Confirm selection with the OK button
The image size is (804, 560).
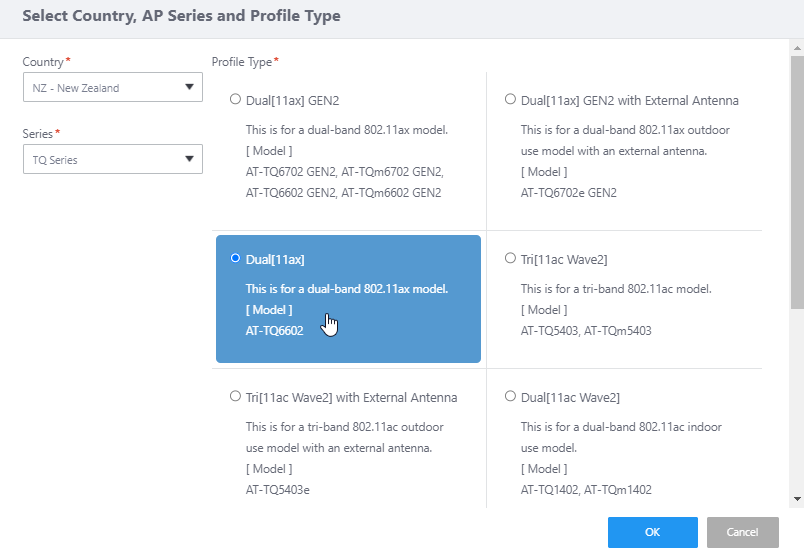pyautogui.click(x=652, y=532)
